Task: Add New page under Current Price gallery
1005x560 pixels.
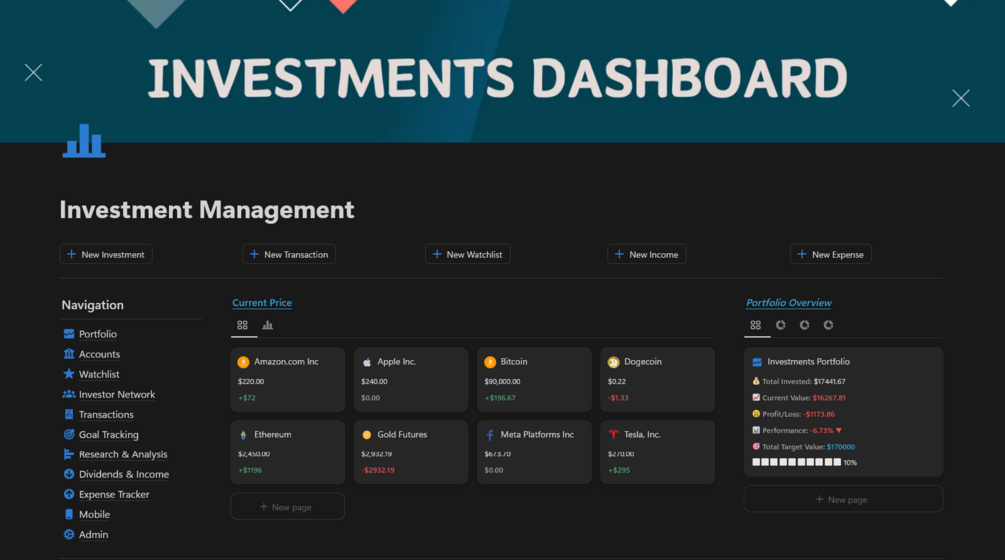Action: pyautogui.click(x=287, y=507)
